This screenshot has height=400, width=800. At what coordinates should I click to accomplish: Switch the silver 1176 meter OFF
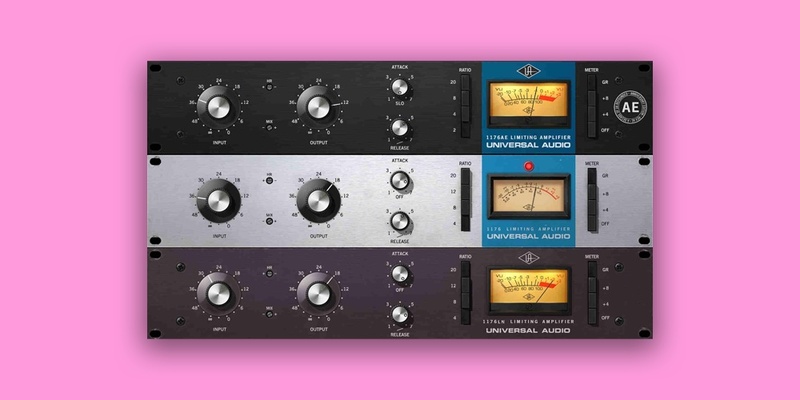(x=592, y=223)
